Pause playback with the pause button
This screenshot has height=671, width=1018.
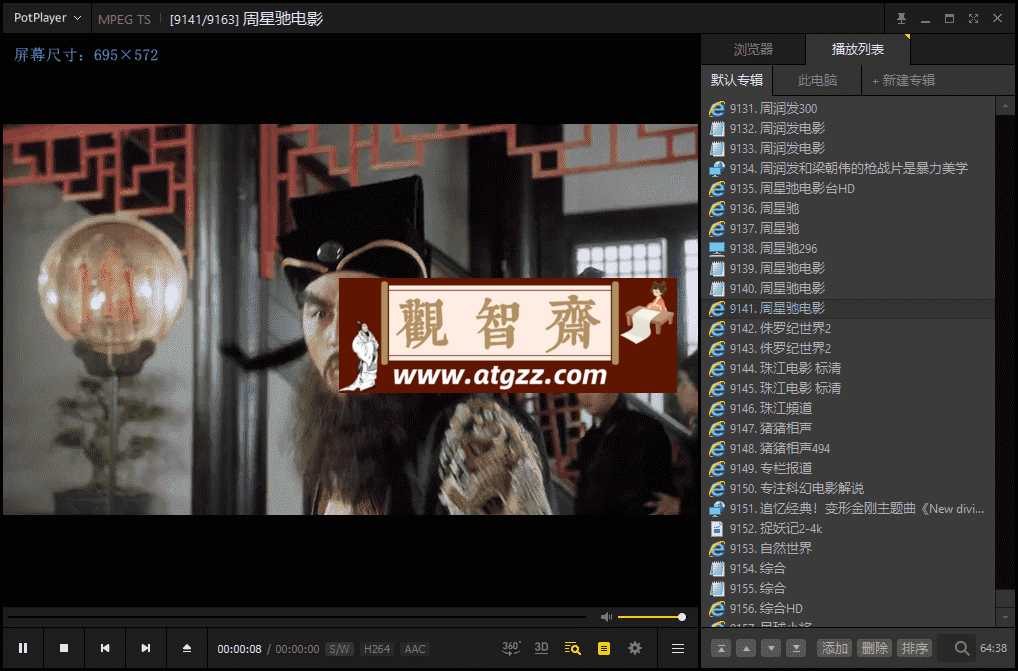coord(23,648)
